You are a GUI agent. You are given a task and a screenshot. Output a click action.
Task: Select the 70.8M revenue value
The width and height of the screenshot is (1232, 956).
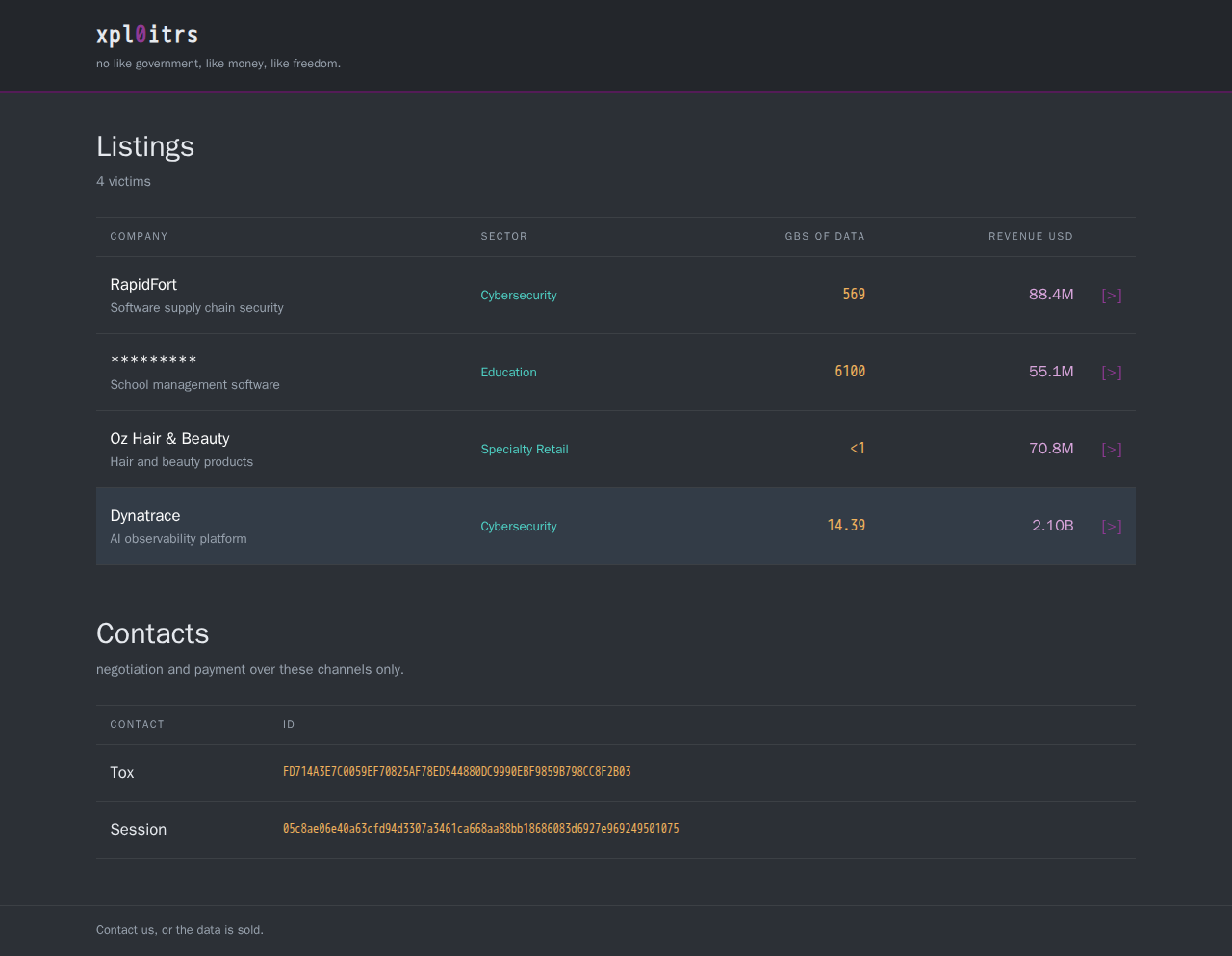tap(1051, 449)
